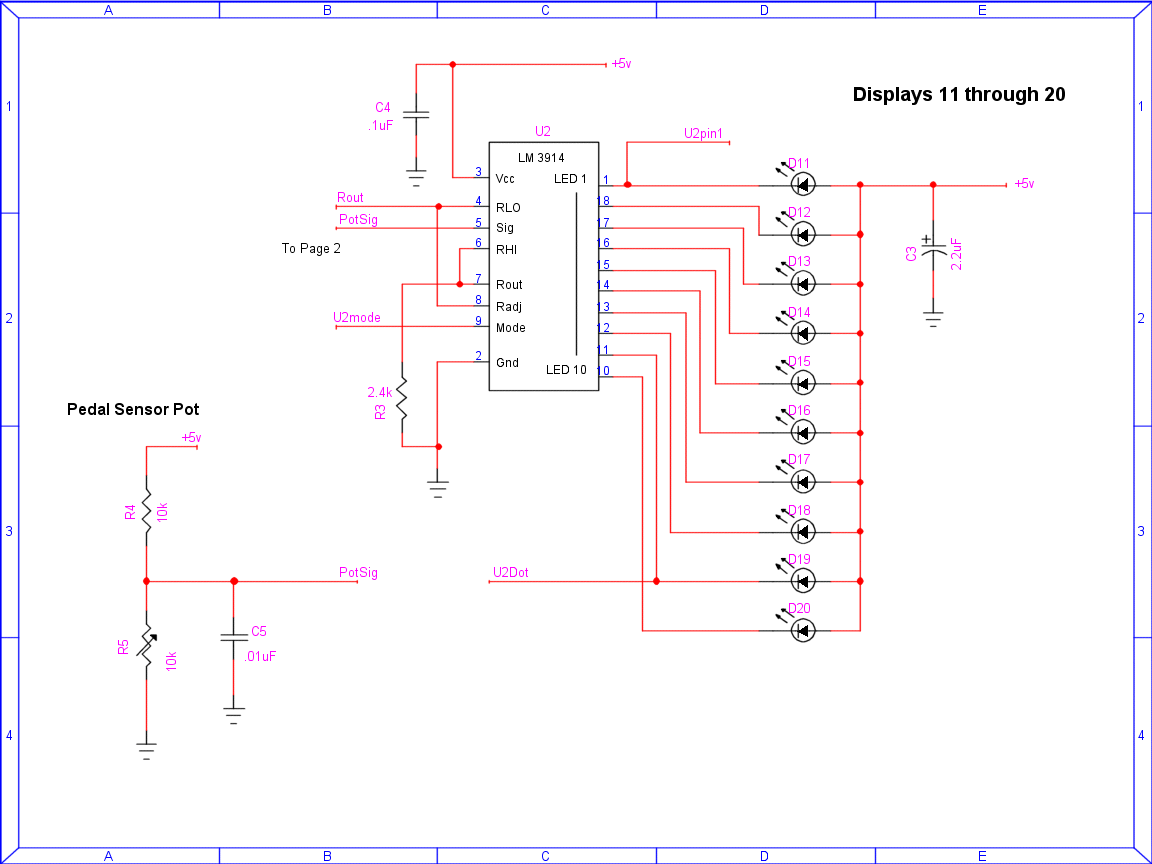Click the "10k" value beside R5

point(170,661)
